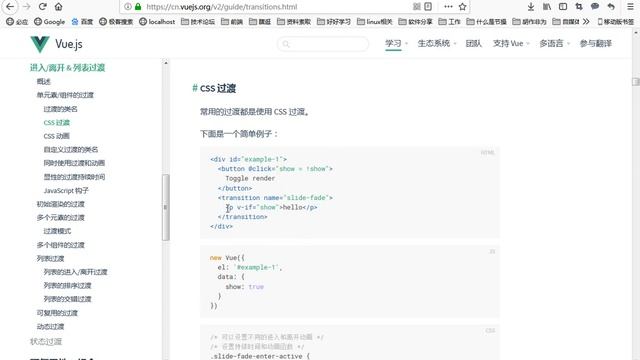Image resolution: width=640 pixels, height=360 pixels.
Task: Go back to the previous page
Action: pos(10,7)
